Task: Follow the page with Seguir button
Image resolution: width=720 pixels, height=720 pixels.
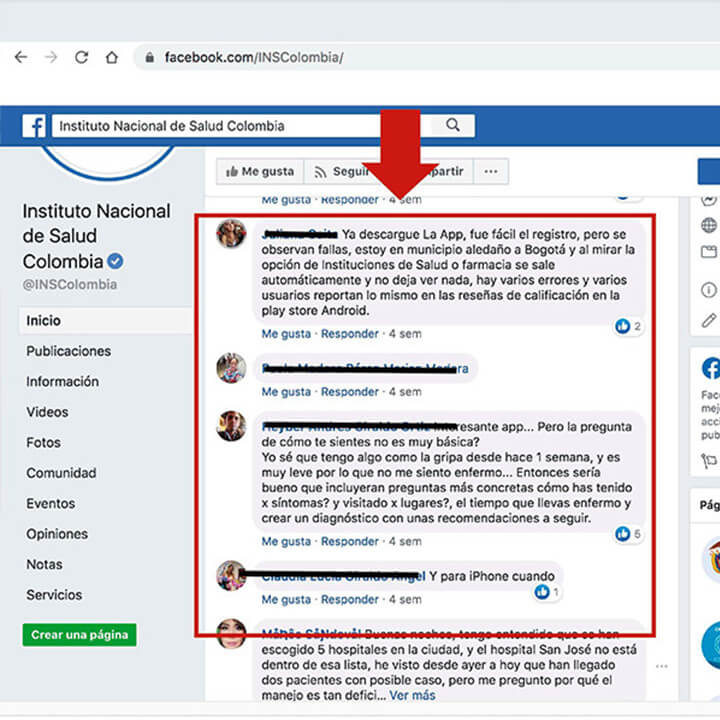Action: [342, 172]
